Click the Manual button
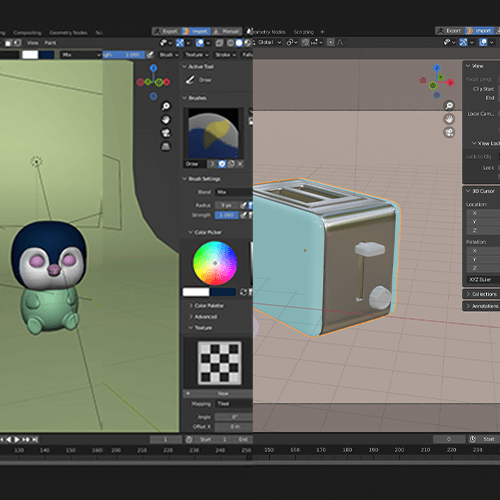Viewport: 500px width, 500px height. point(227,31)
